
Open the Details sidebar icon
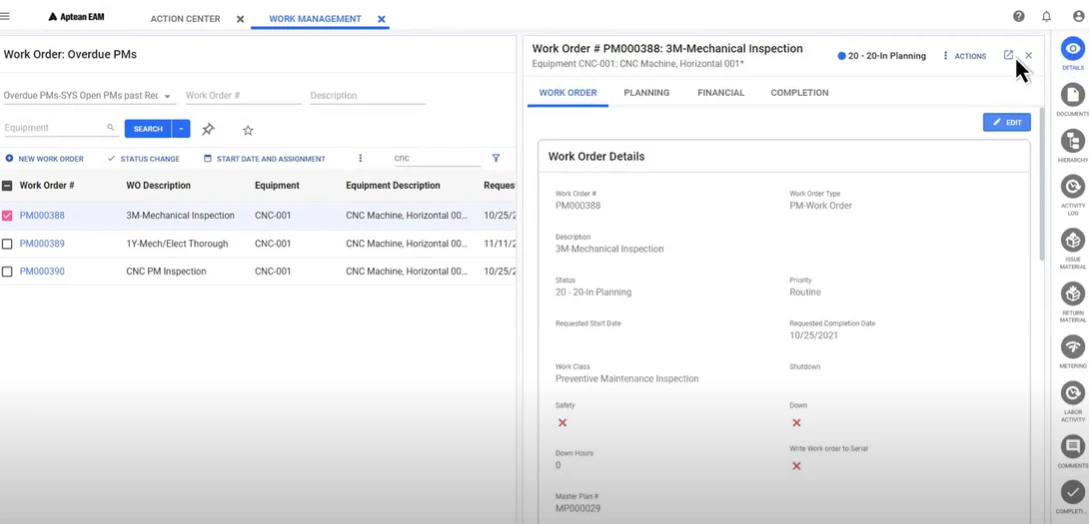(x=1073, y=49)
